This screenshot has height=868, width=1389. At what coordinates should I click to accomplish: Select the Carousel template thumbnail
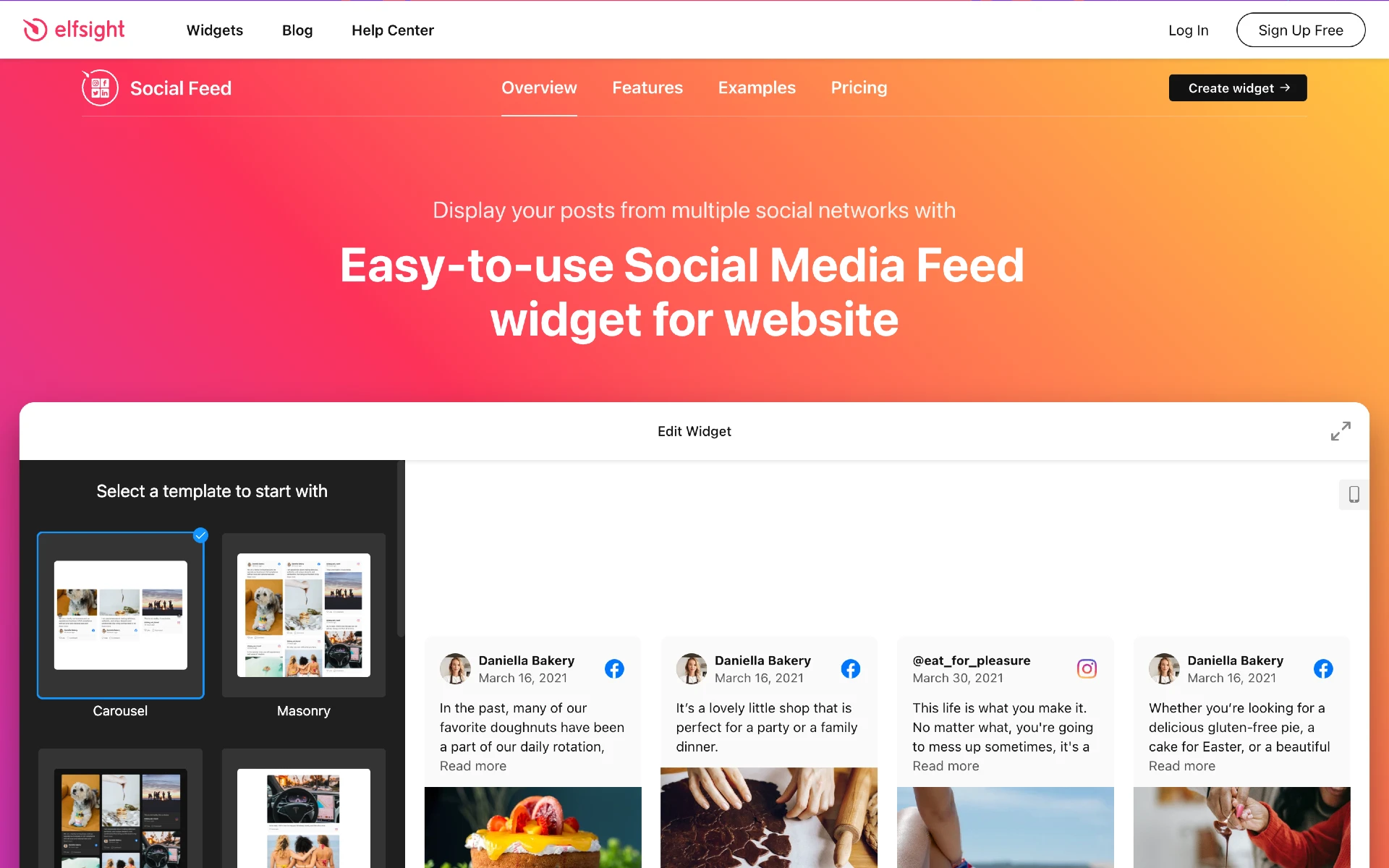[120, 615]
